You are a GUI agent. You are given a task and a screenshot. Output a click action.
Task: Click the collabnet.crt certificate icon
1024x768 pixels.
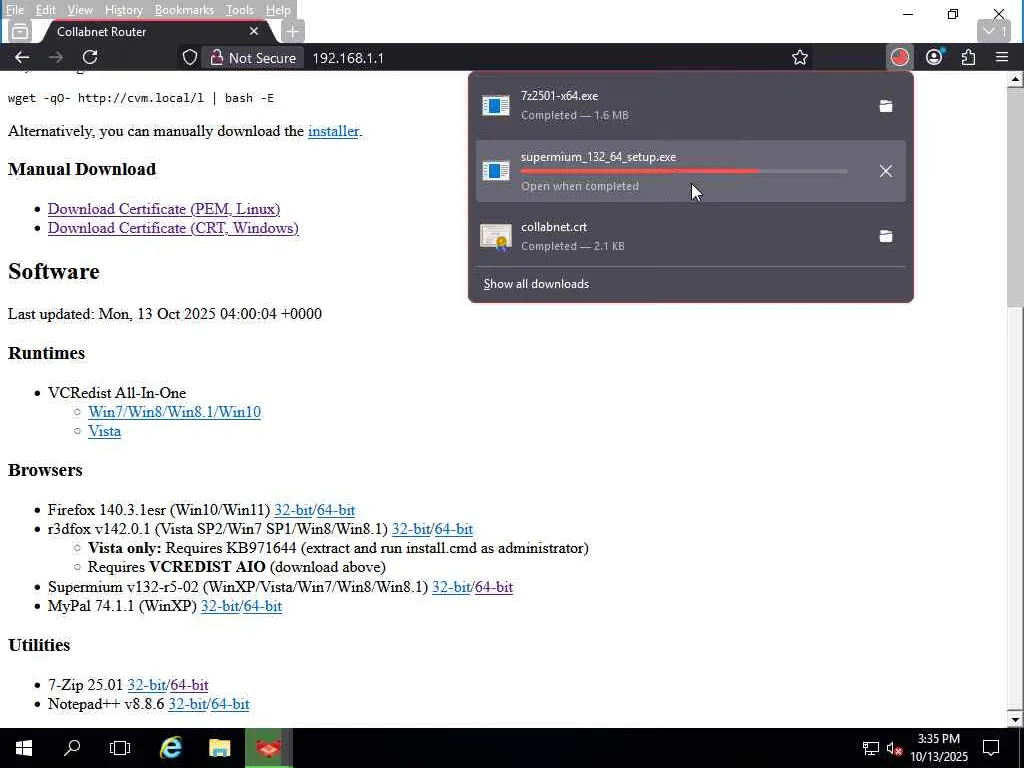(496, 237)
